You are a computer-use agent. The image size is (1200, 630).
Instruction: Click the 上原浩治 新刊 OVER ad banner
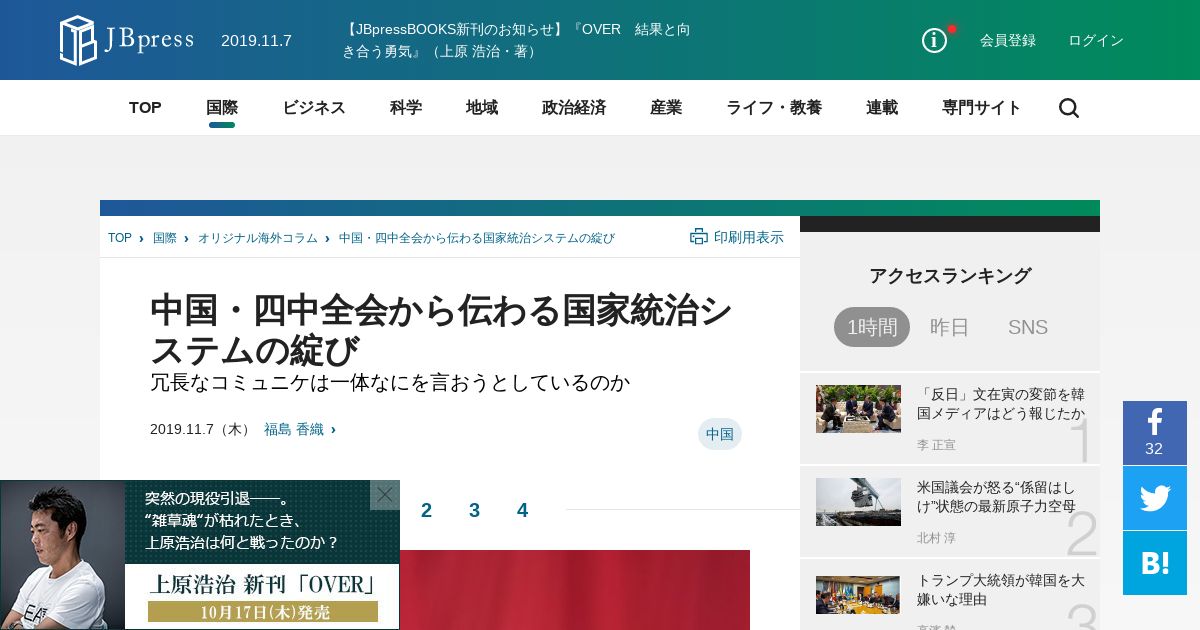[x=200, y=555]
